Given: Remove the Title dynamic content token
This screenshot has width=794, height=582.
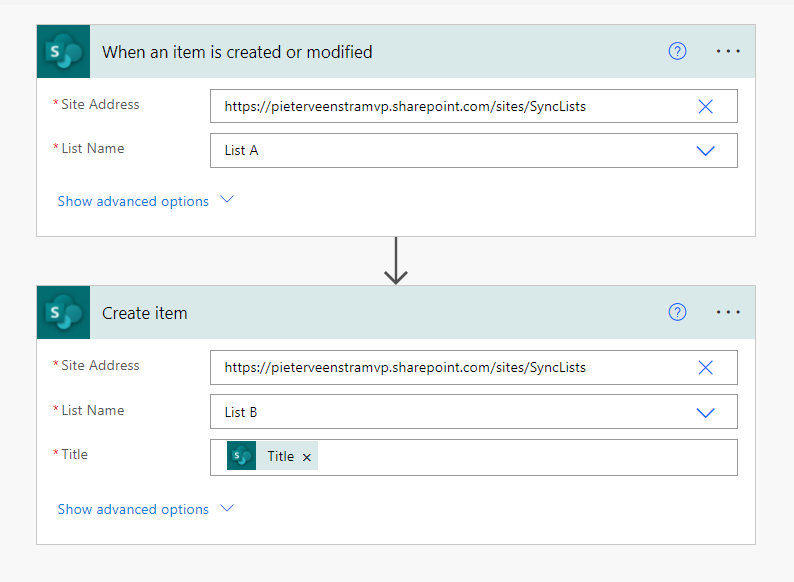Looking at the screenshot, I should [306, 457].
